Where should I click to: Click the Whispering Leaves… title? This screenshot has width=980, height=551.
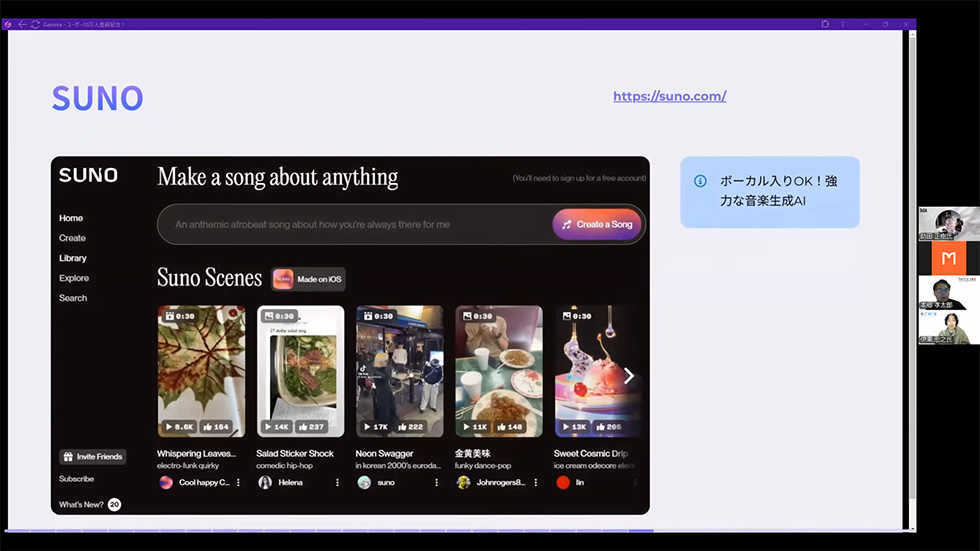(196, 454)
